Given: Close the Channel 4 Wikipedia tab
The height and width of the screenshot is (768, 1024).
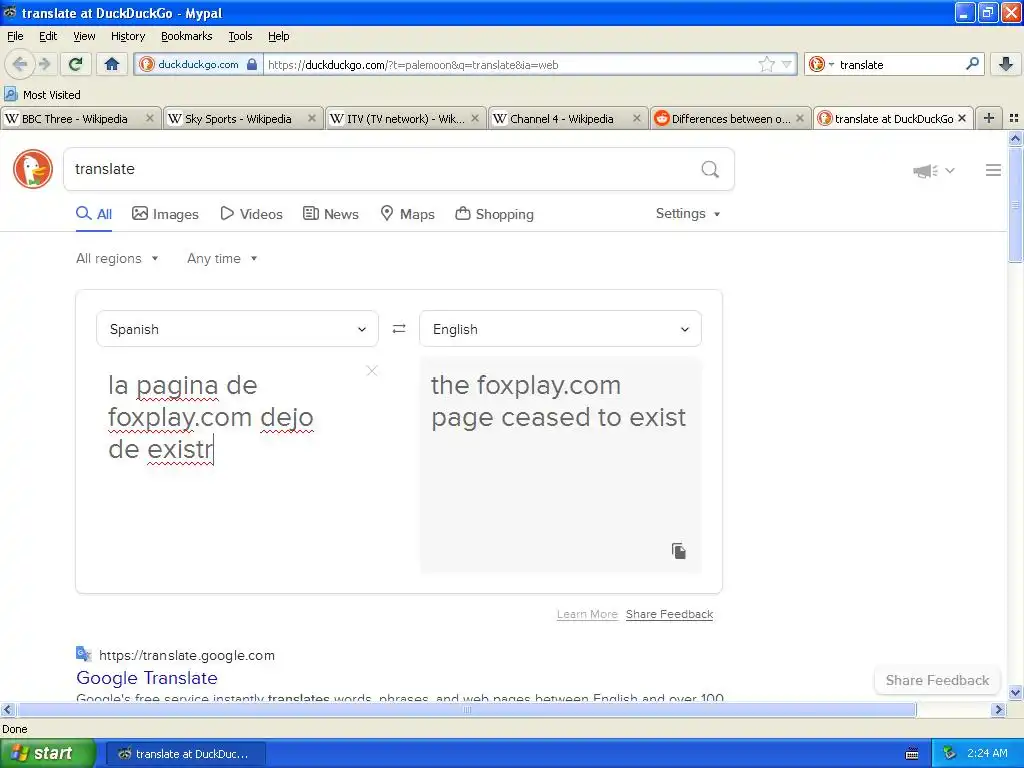Looking at the screenshot, I should click(x=637, y=118).
